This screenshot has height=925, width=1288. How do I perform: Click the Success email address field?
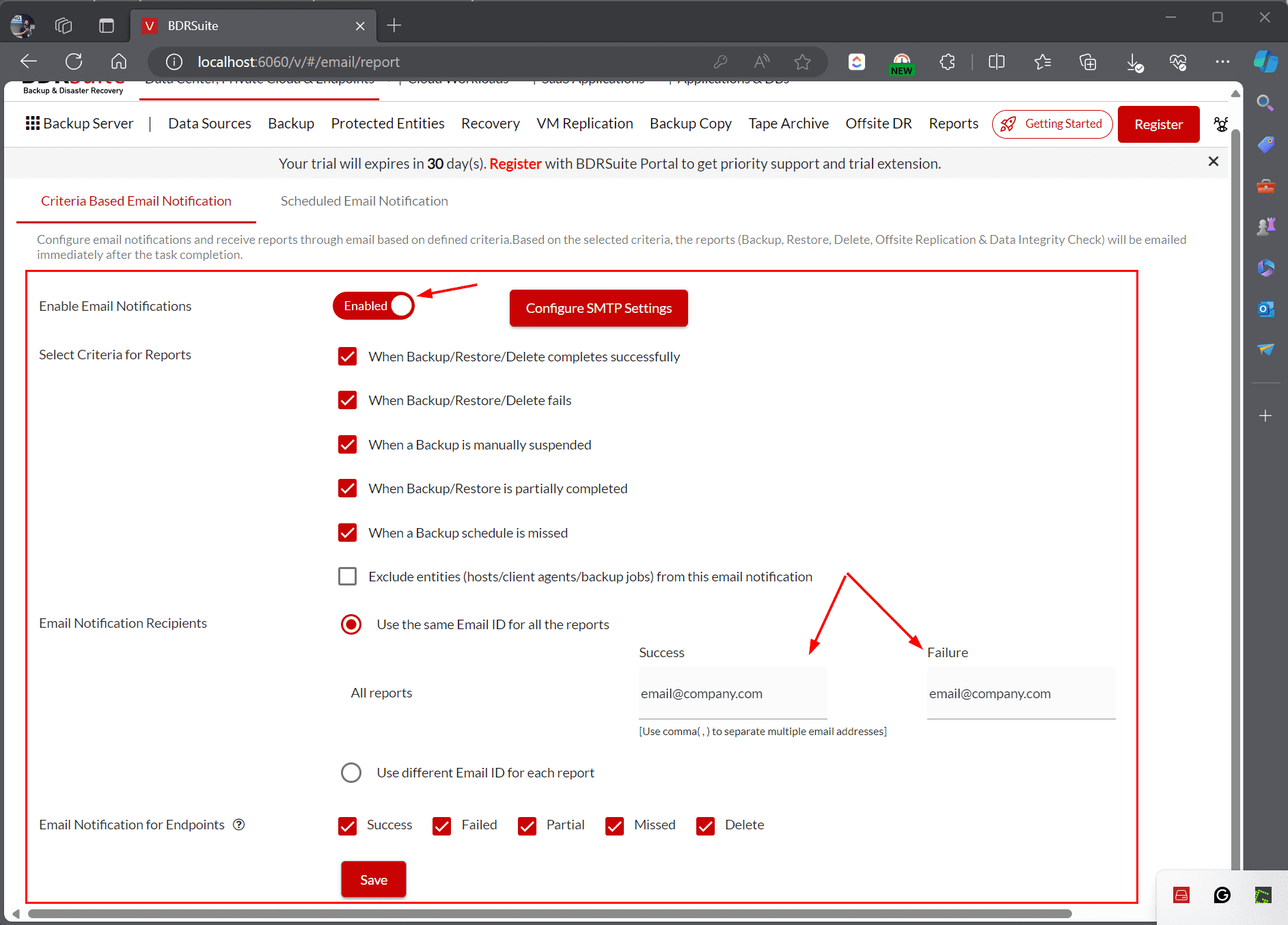(x=733, y=693)
